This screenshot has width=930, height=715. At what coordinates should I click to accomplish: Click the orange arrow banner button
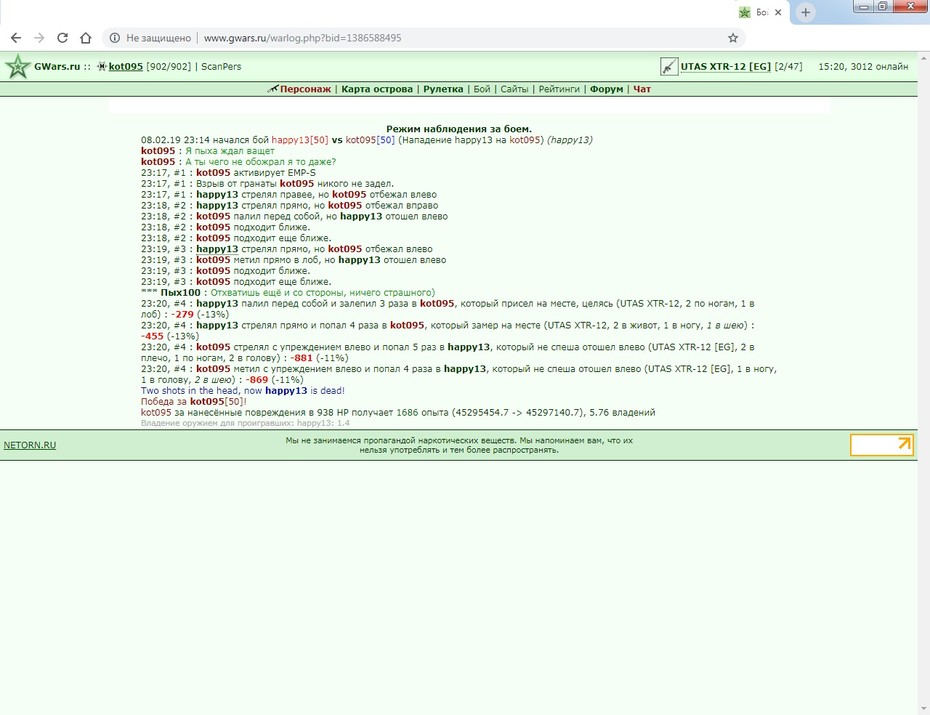(x=881, y=445)
